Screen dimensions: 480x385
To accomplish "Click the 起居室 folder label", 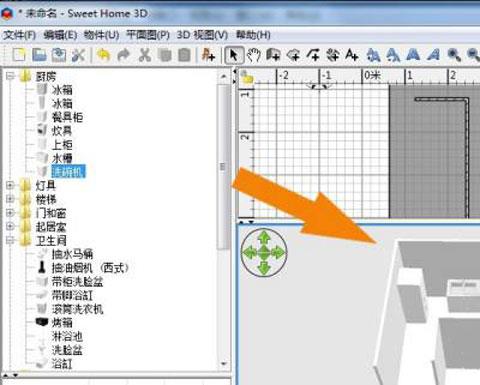I will tap(51, 226).
